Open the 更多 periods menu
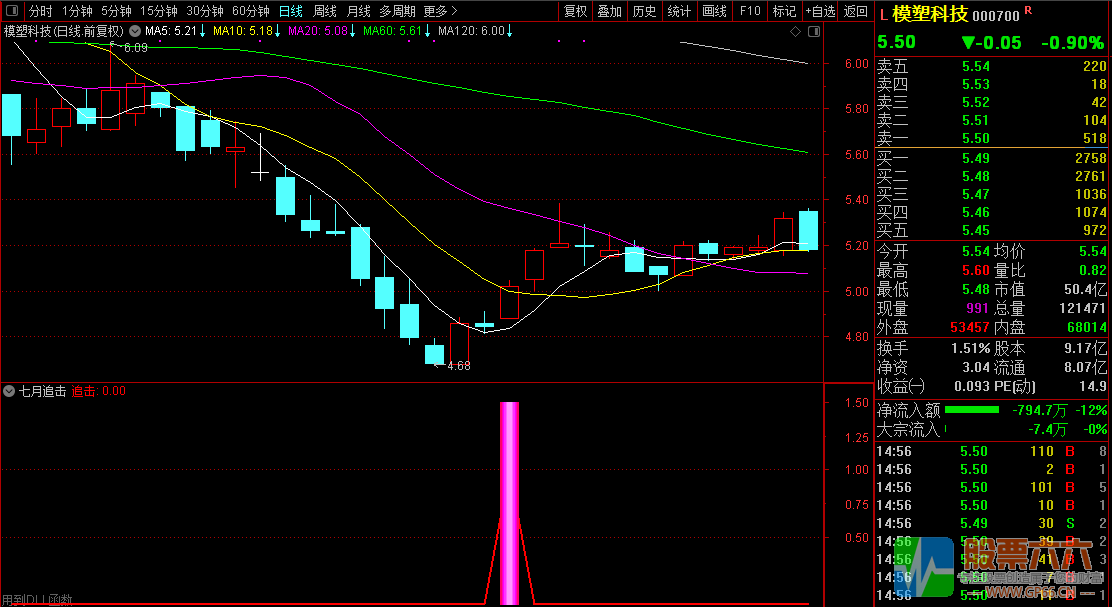This screenshot has height=607, width=1112. tap(440, 11)
